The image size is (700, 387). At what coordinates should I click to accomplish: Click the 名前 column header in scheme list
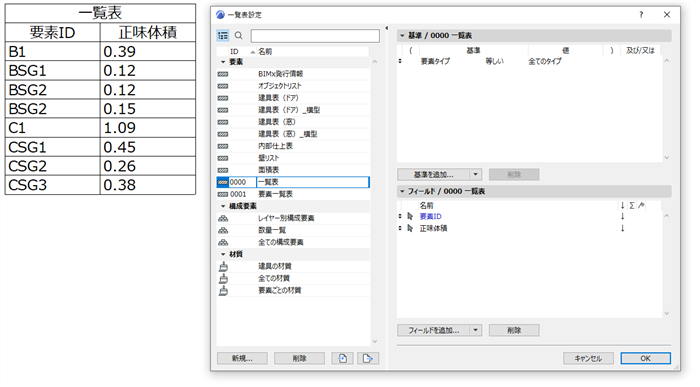(265, 52)
